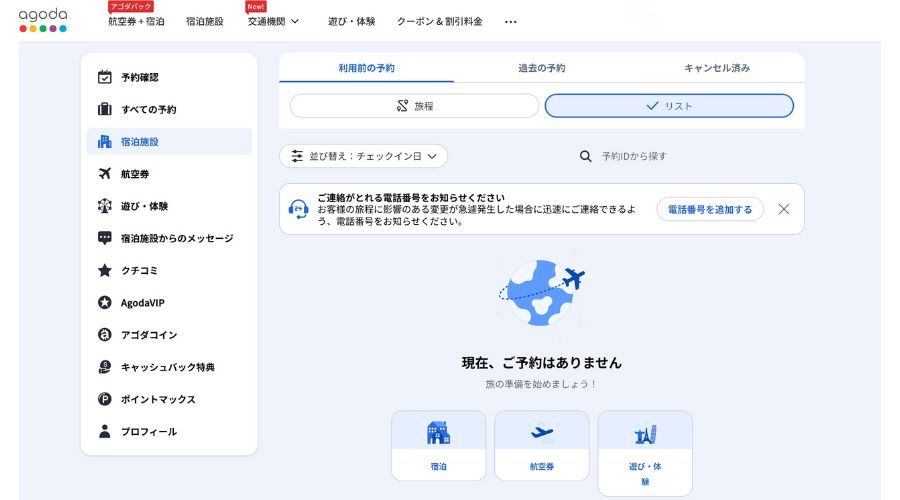The height and width of the screenshot is (500, 900).
Task: Click the headset support icon in banner
Action: point(298,209)
